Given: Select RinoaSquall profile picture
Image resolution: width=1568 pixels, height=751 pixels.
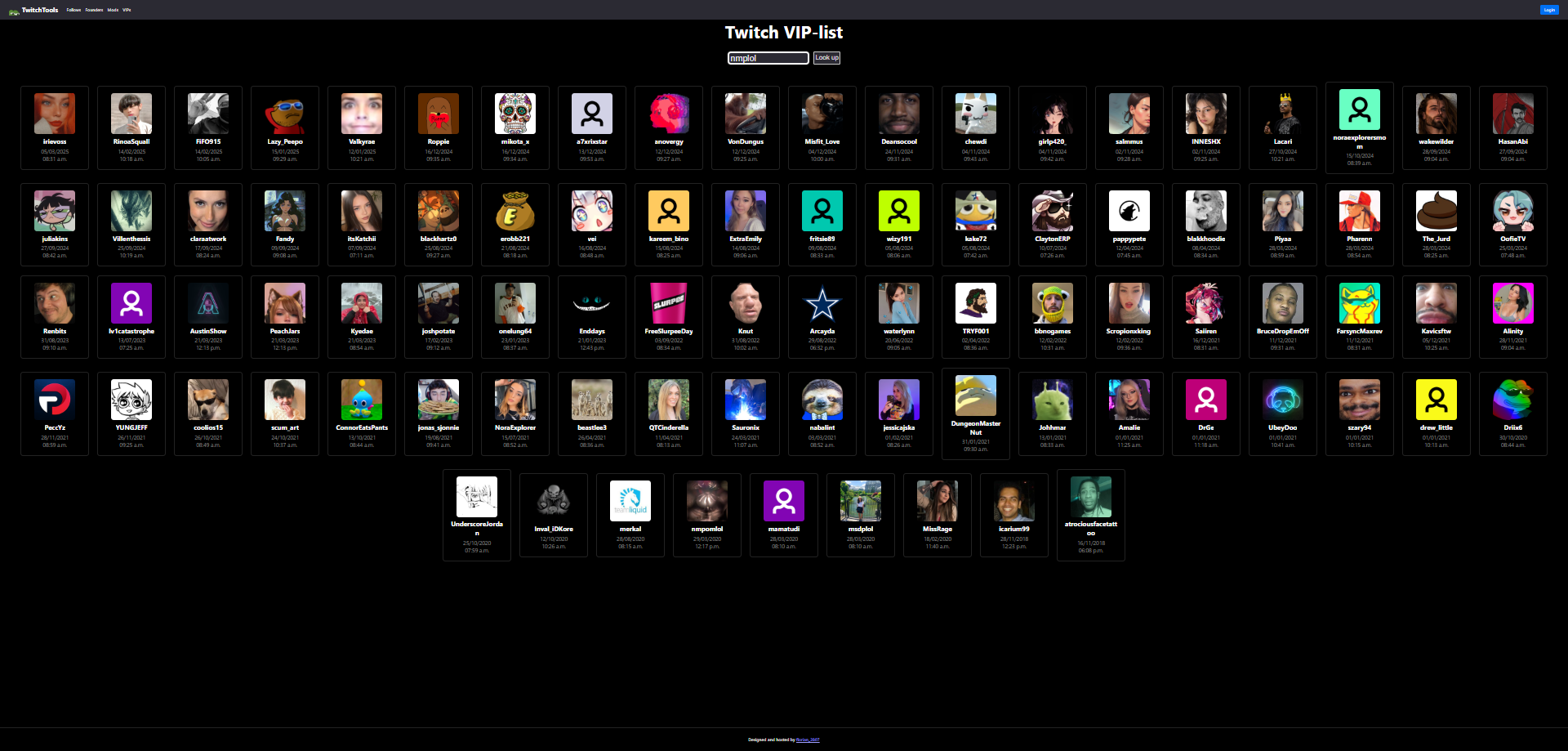Looking at the screenshot, I should click(131, 114).
